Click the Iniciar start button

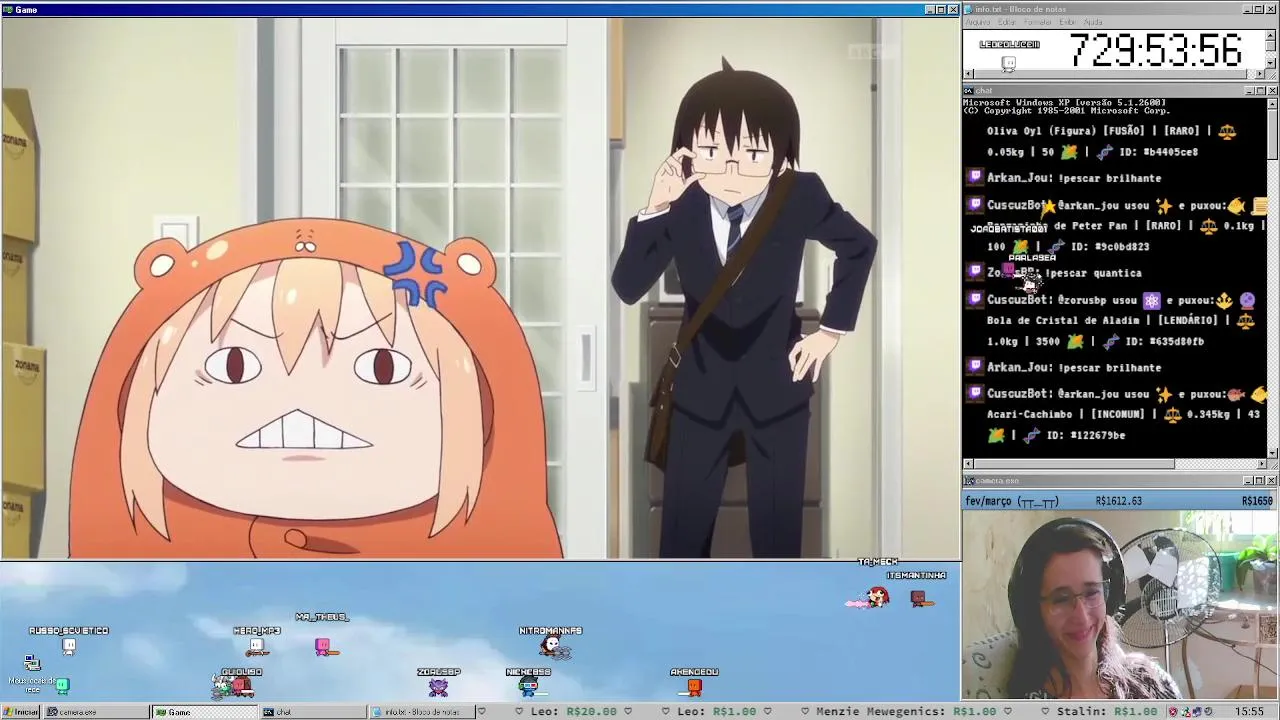click(x=20, y=712)
